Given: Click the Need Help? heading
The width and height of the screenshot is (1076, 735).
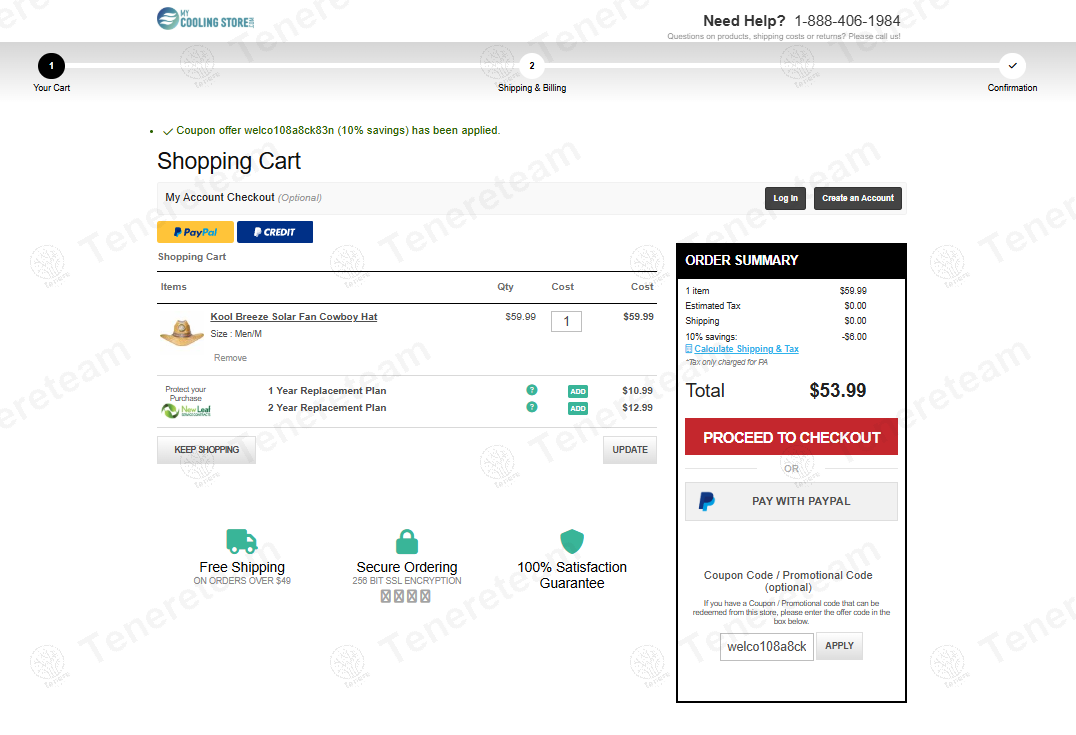Looking at the screenshot, I should click(744, 21).
